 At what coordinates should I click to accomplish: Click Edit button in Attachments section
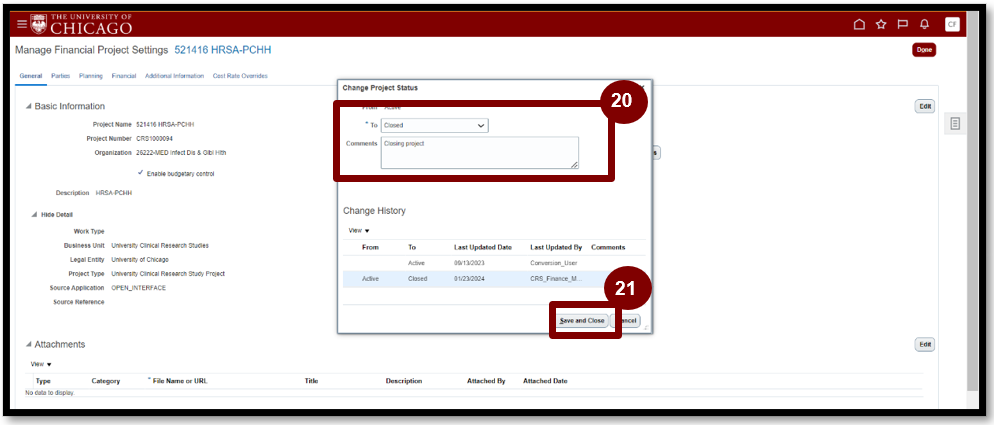tap(925, 344)
